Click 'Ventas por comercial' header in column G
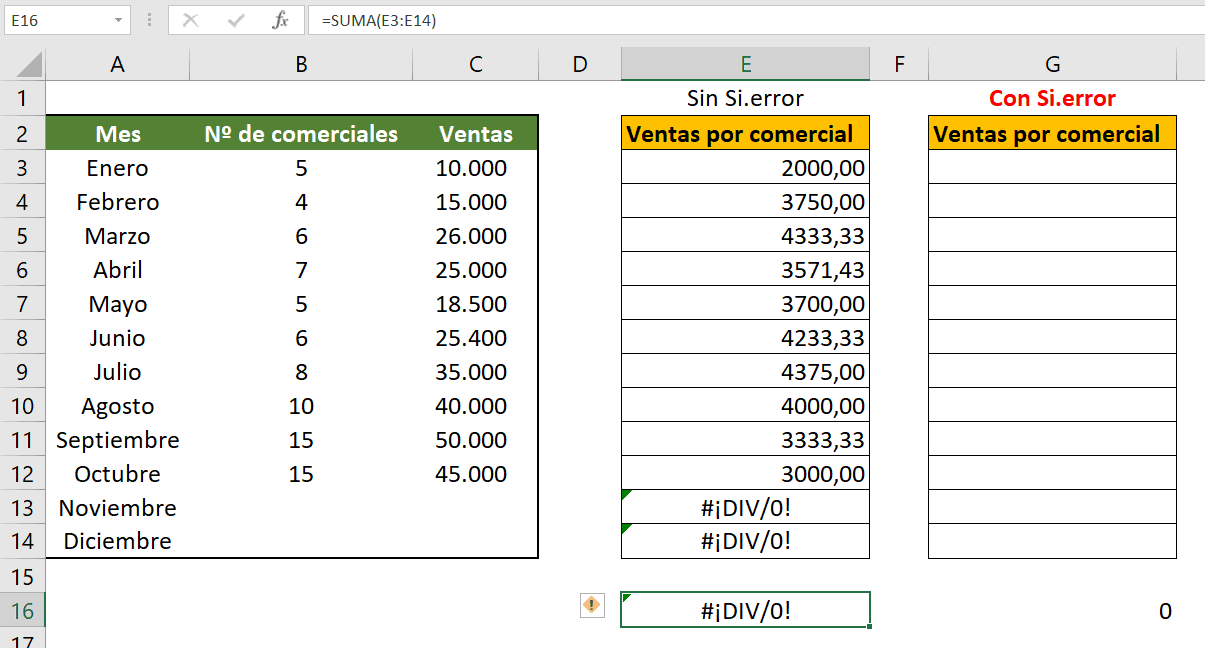The image size is (1205, 648). pos(1052,133)
